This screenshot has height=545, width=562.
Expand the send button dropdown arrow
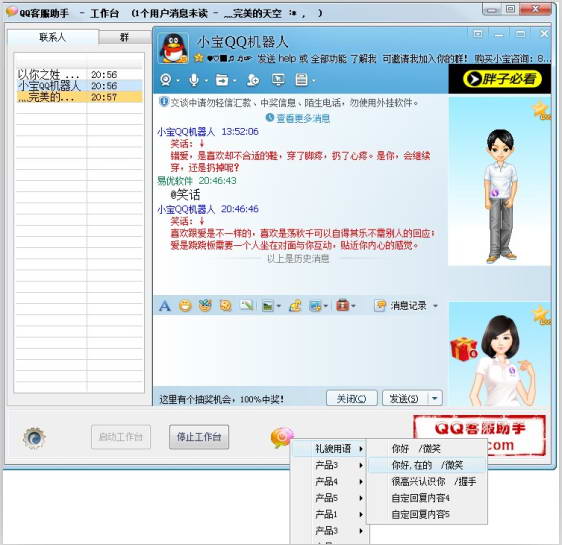tap(435, 398)
